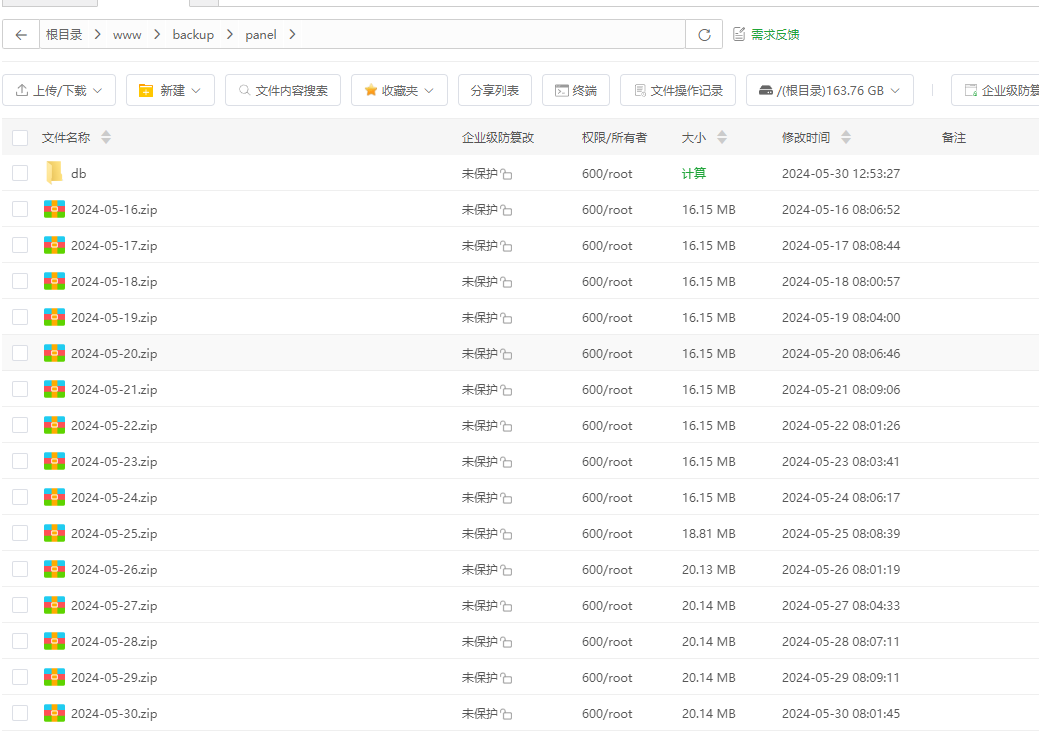Open 文件操作记录 operation log
1039x753 pixels.
click(678, 90)
